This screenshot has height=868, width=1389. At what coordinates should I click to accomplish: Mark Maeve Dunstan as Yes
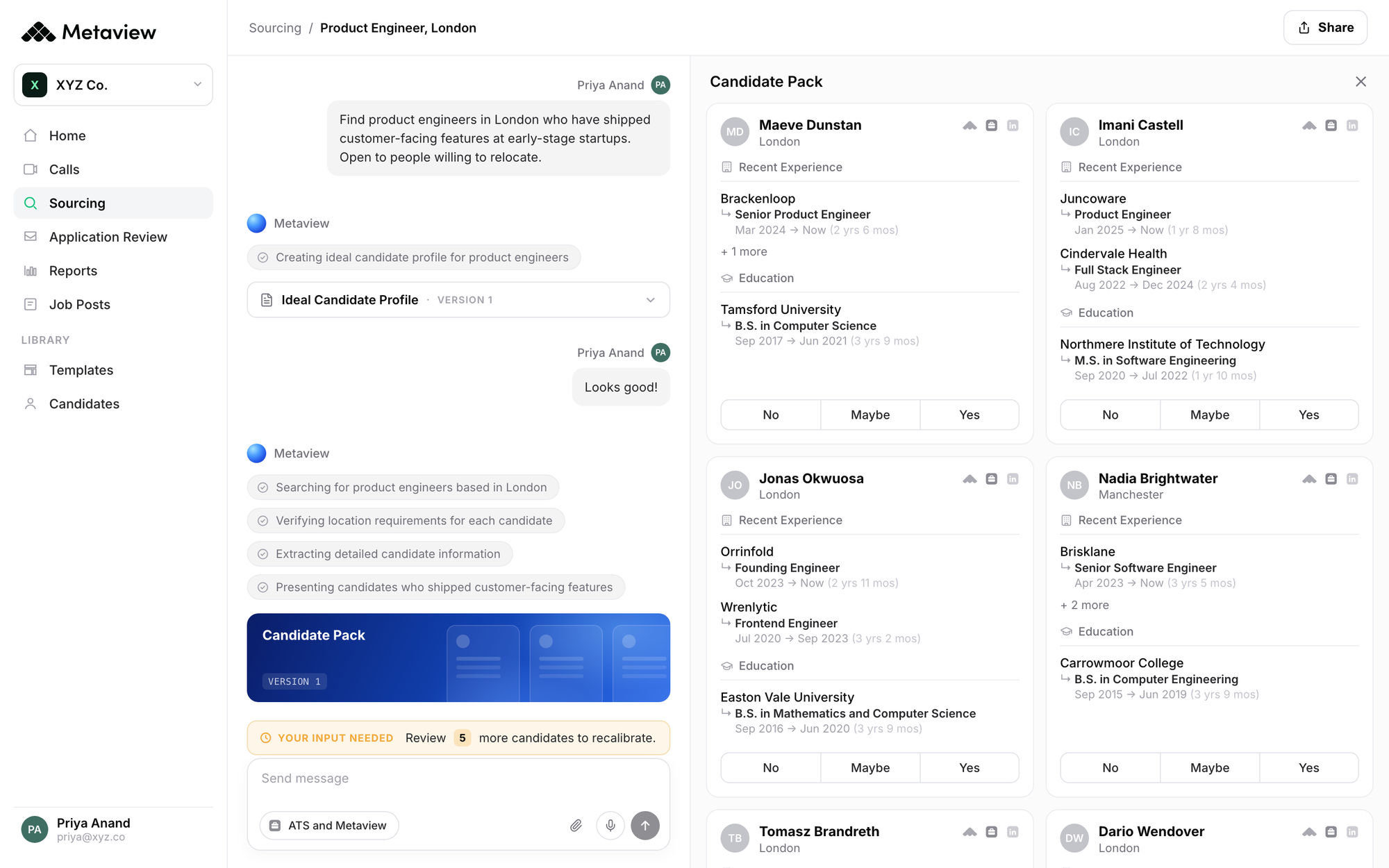(970, 415)
